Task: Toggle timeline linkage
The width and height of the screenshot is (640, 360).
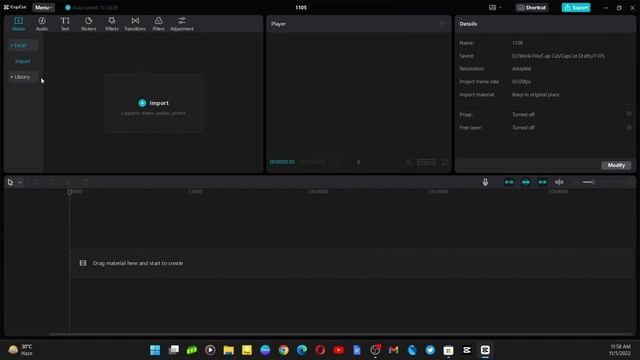Action: click(542, 182)
